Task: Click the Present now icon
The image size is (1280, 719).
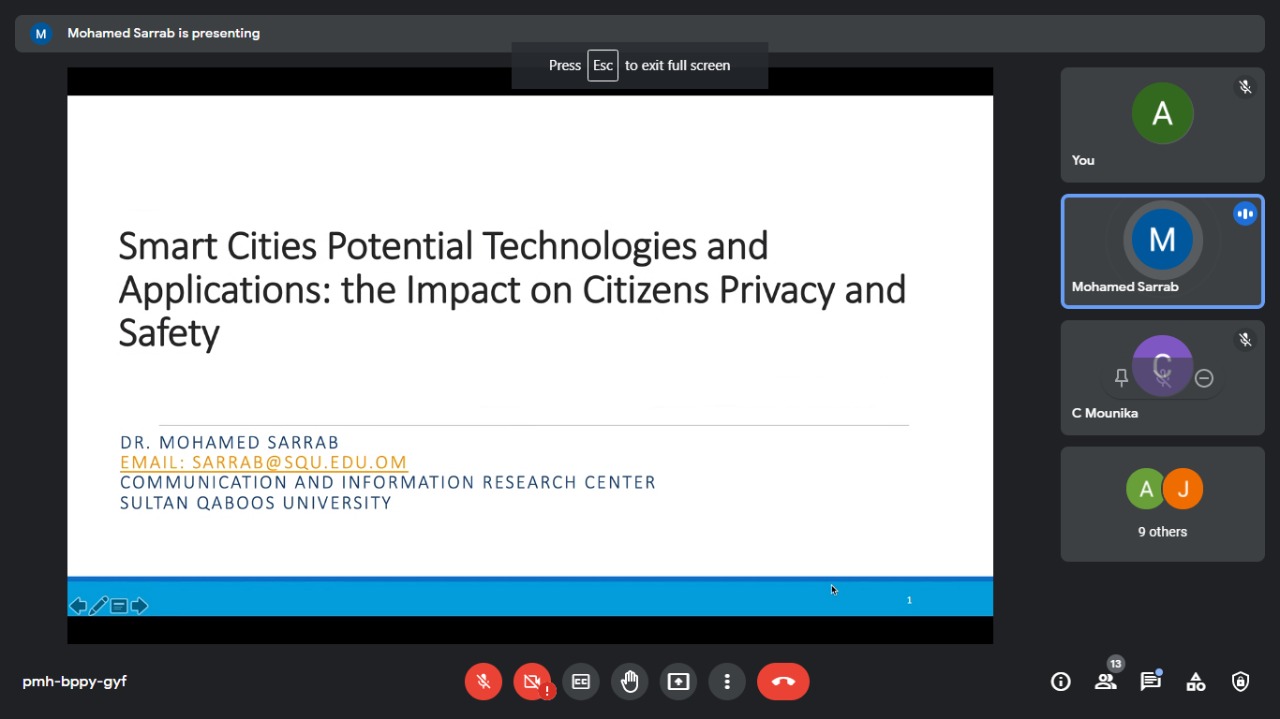Action: click(x=679, y=682)
